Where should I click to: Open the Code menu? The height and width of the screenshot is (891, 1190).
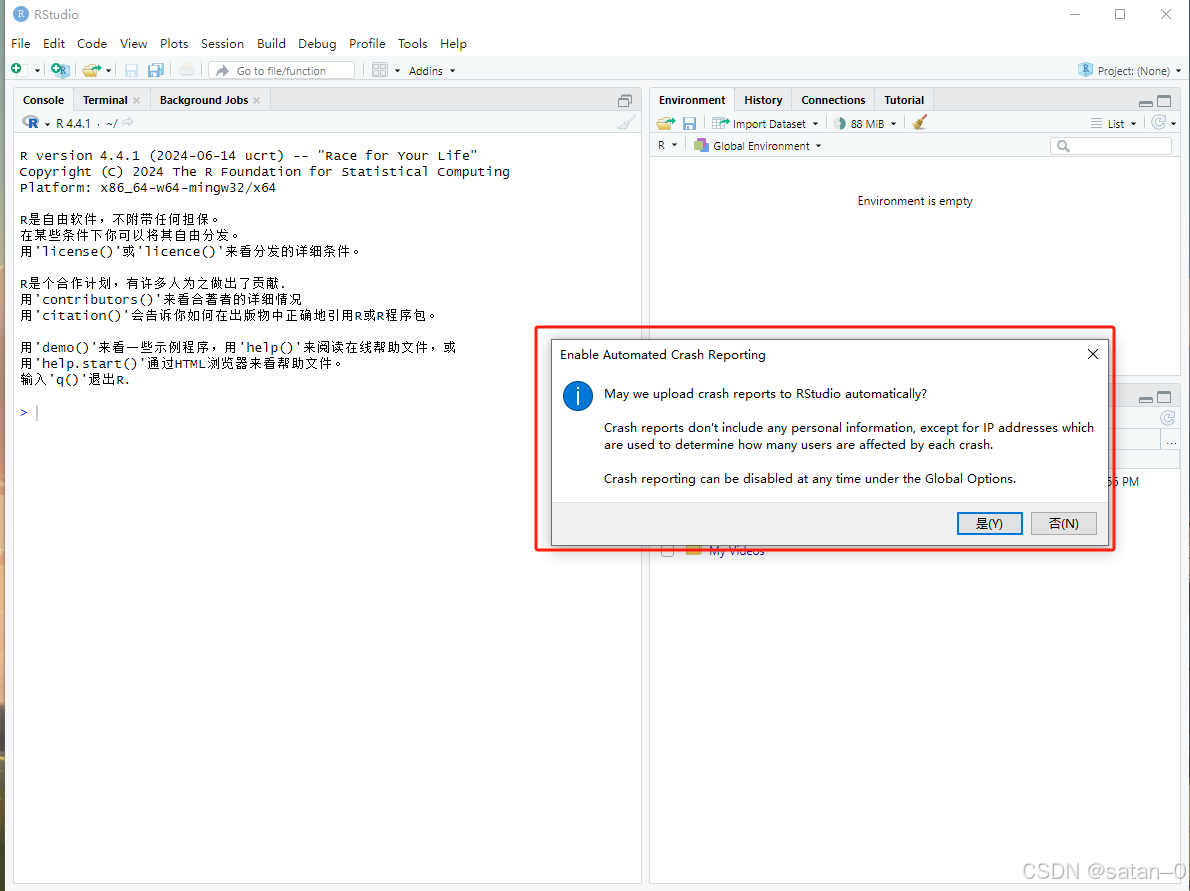(x=92, y=43)
